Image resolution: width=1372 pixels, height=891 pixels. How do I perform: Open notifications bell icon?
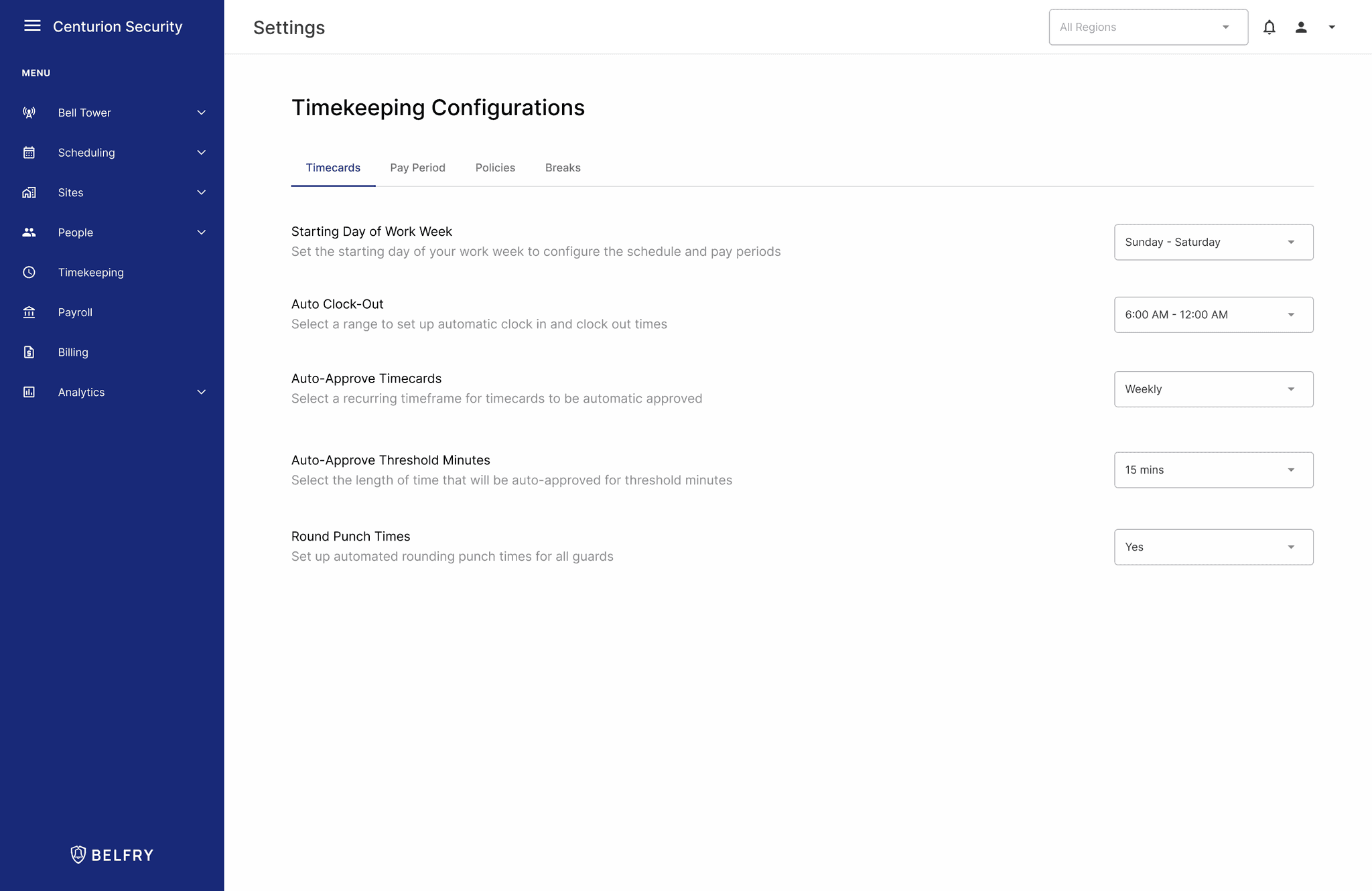[1269, 27]
